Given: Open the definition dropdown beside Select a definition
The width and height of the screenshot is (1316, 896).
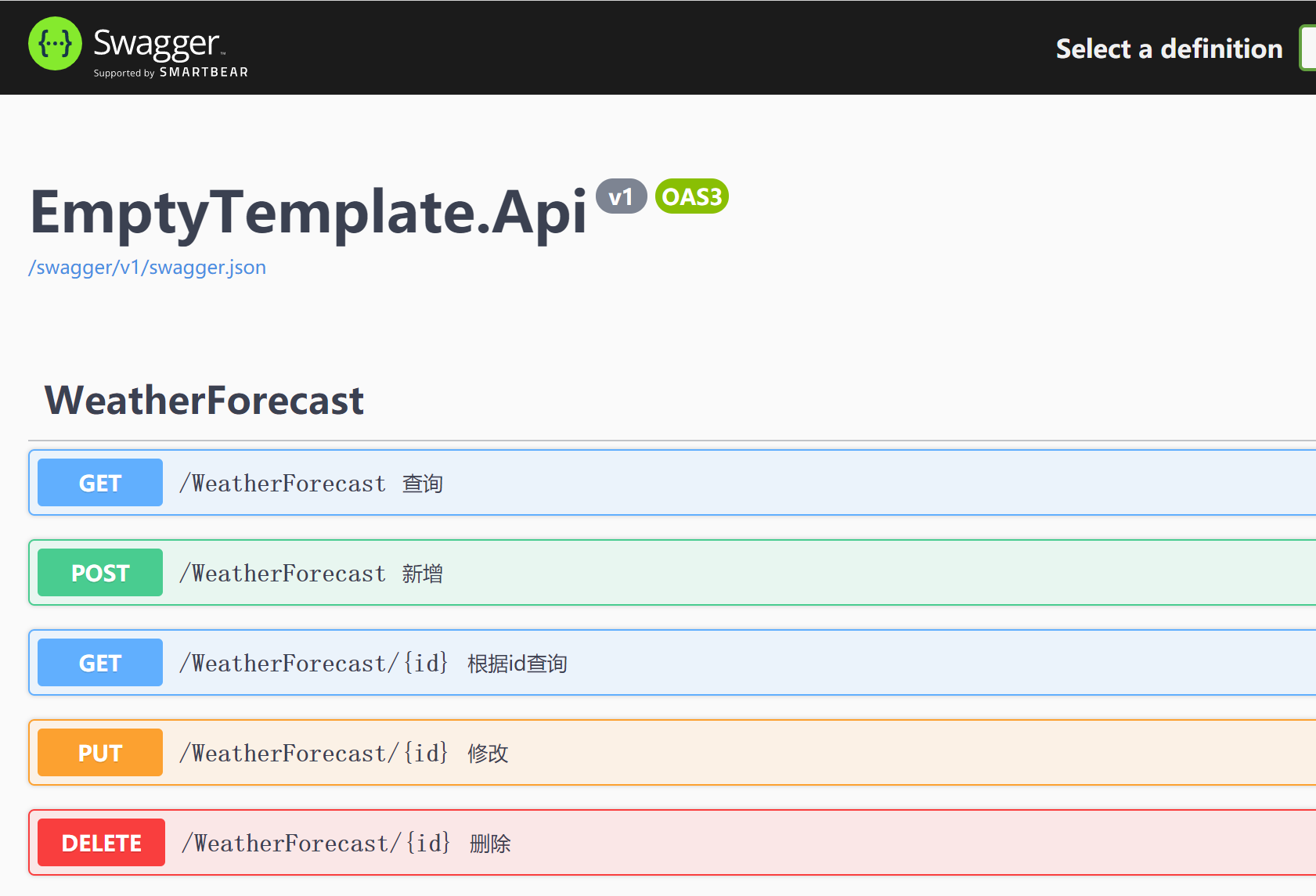Looking at the screenshot, I should pyautogui.click(x=1308, y=49).
